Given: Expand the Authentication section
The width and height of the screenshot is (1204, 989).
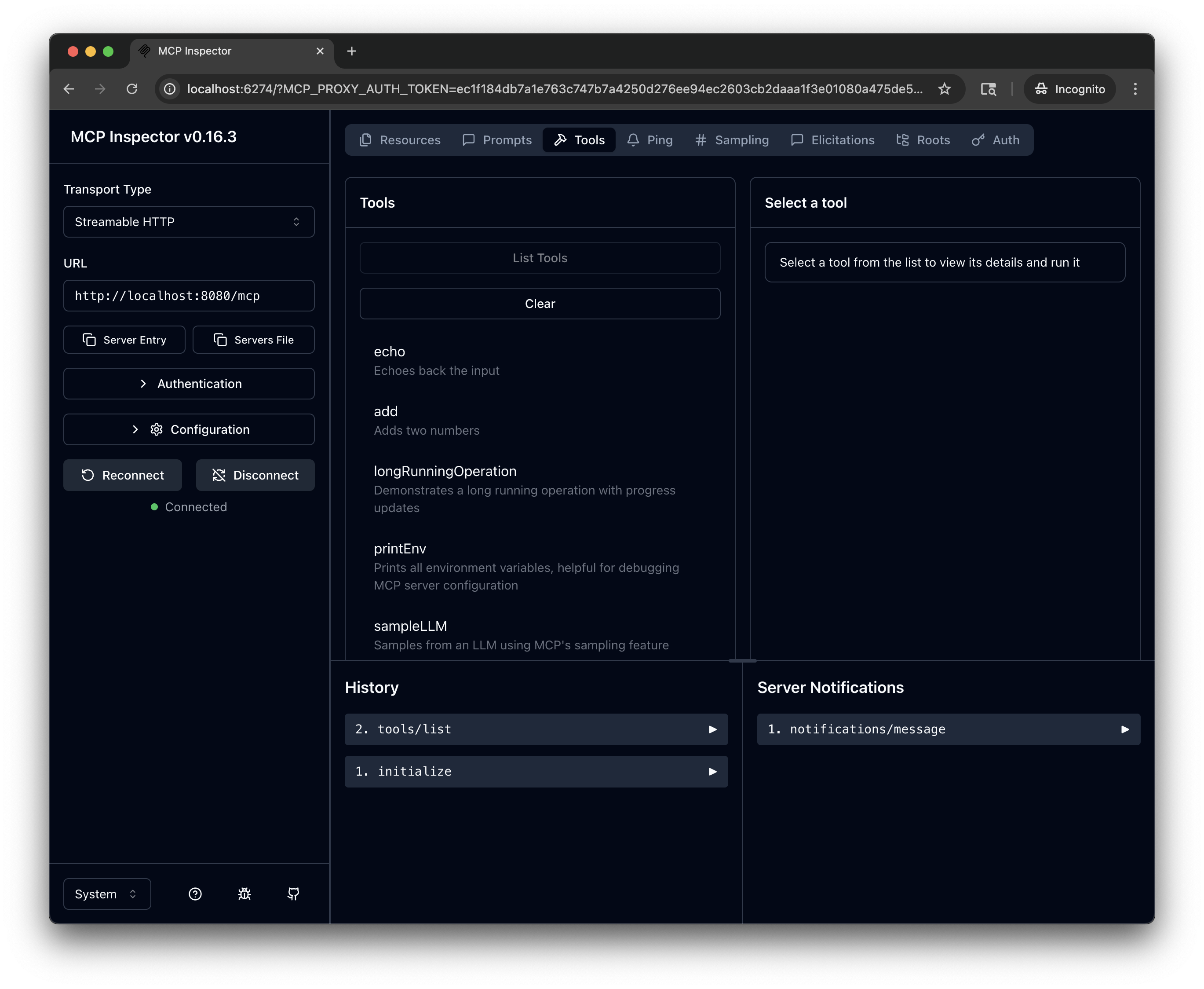Looking at the screenshot, I should 189,383.
